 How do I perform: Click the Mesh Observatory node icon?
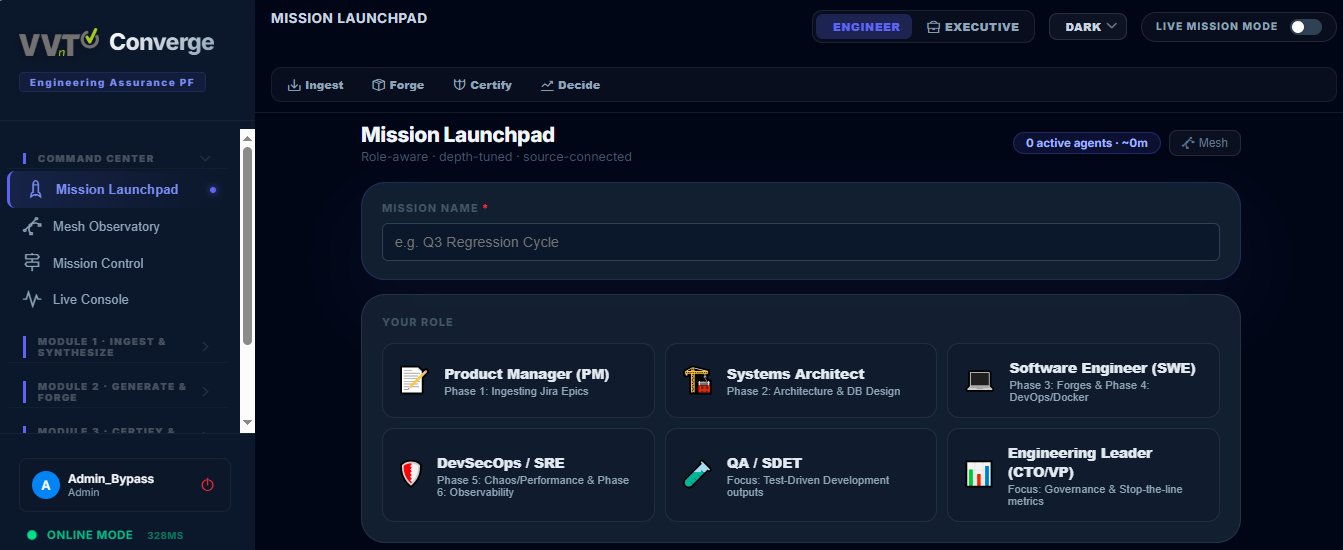tap(32, 227)
